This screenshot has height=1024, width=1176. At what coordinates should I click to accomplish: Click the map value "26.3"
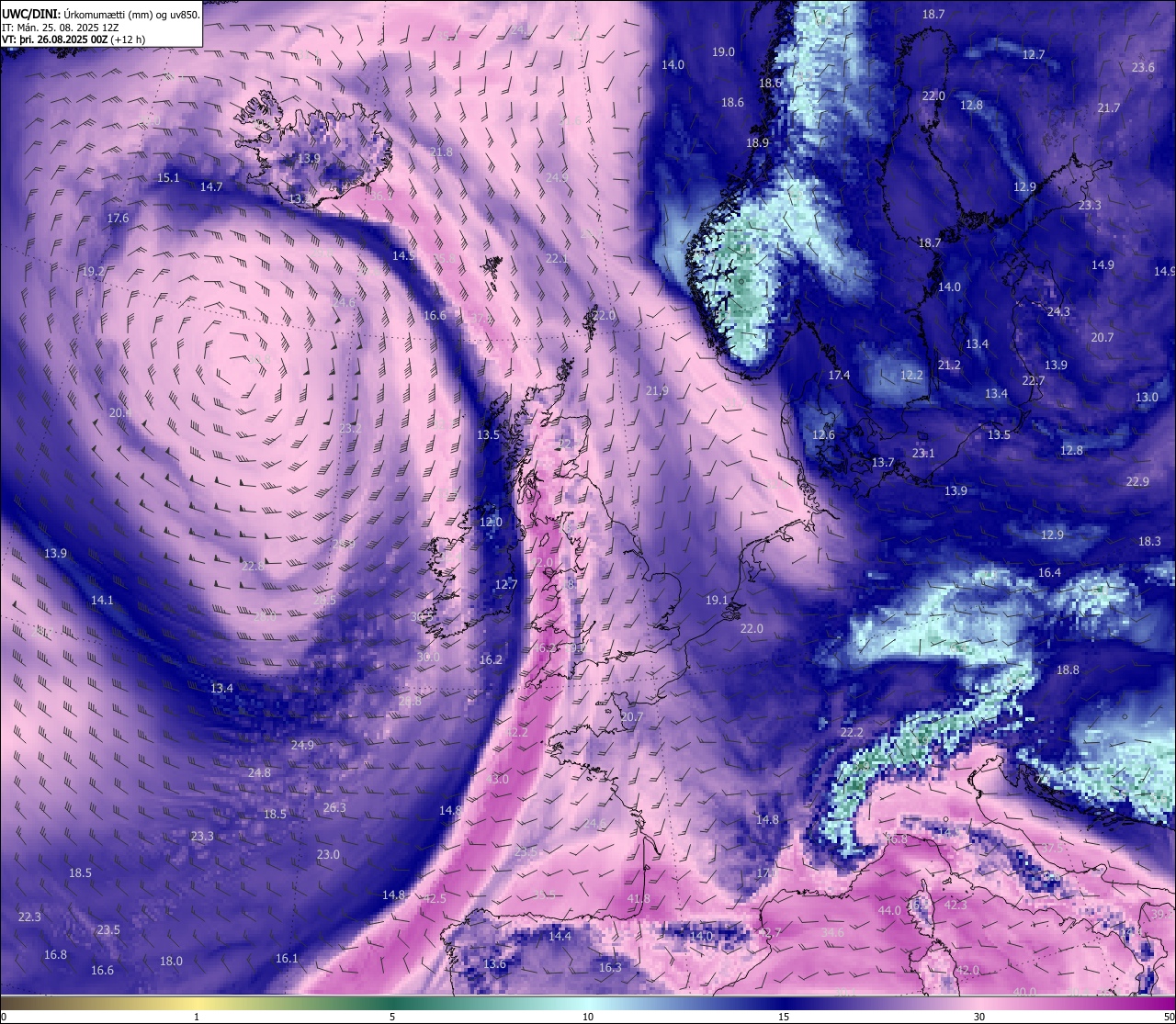coord(334,808)
